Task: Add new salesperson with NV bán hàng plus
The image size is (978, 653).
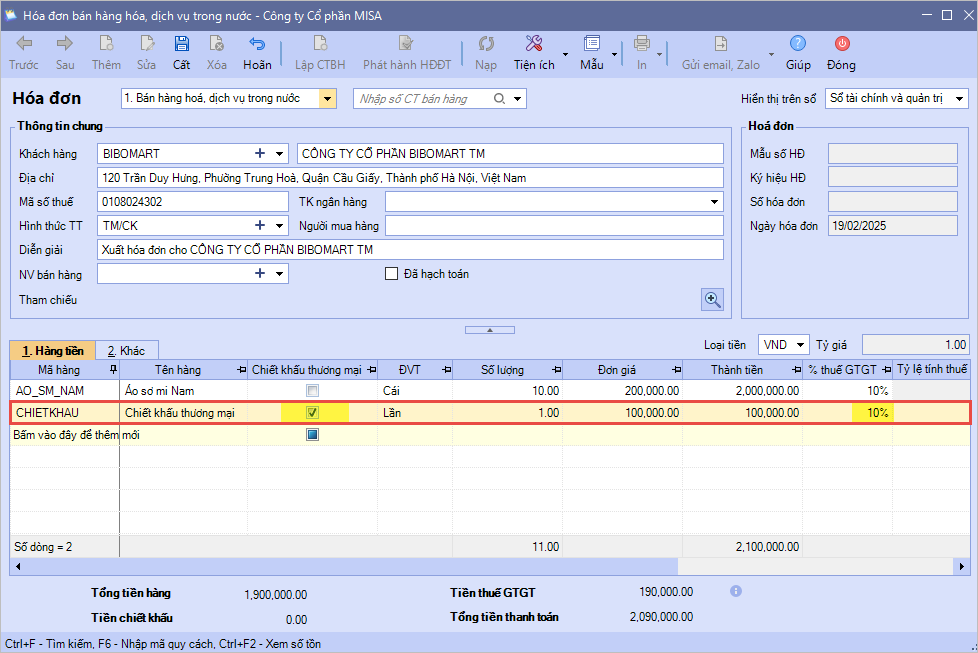Action: pyautogui.click(x=260, y=273)
